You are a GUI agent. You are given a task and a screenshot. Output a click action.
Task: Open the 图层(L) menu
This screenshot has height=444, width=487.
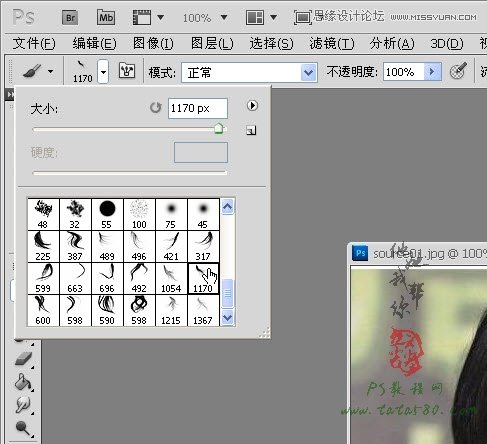pos(212,43)
